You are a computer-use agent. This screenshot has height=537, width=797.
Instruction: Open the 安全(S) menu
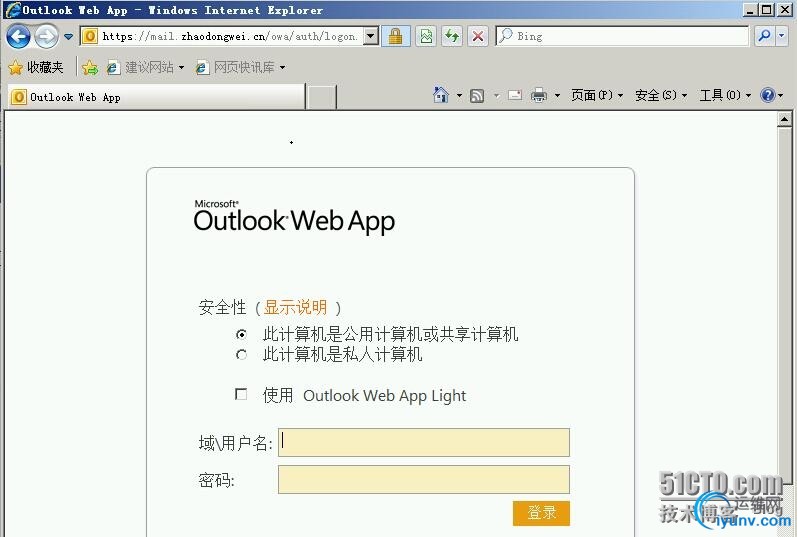click(x=661, y=95)
